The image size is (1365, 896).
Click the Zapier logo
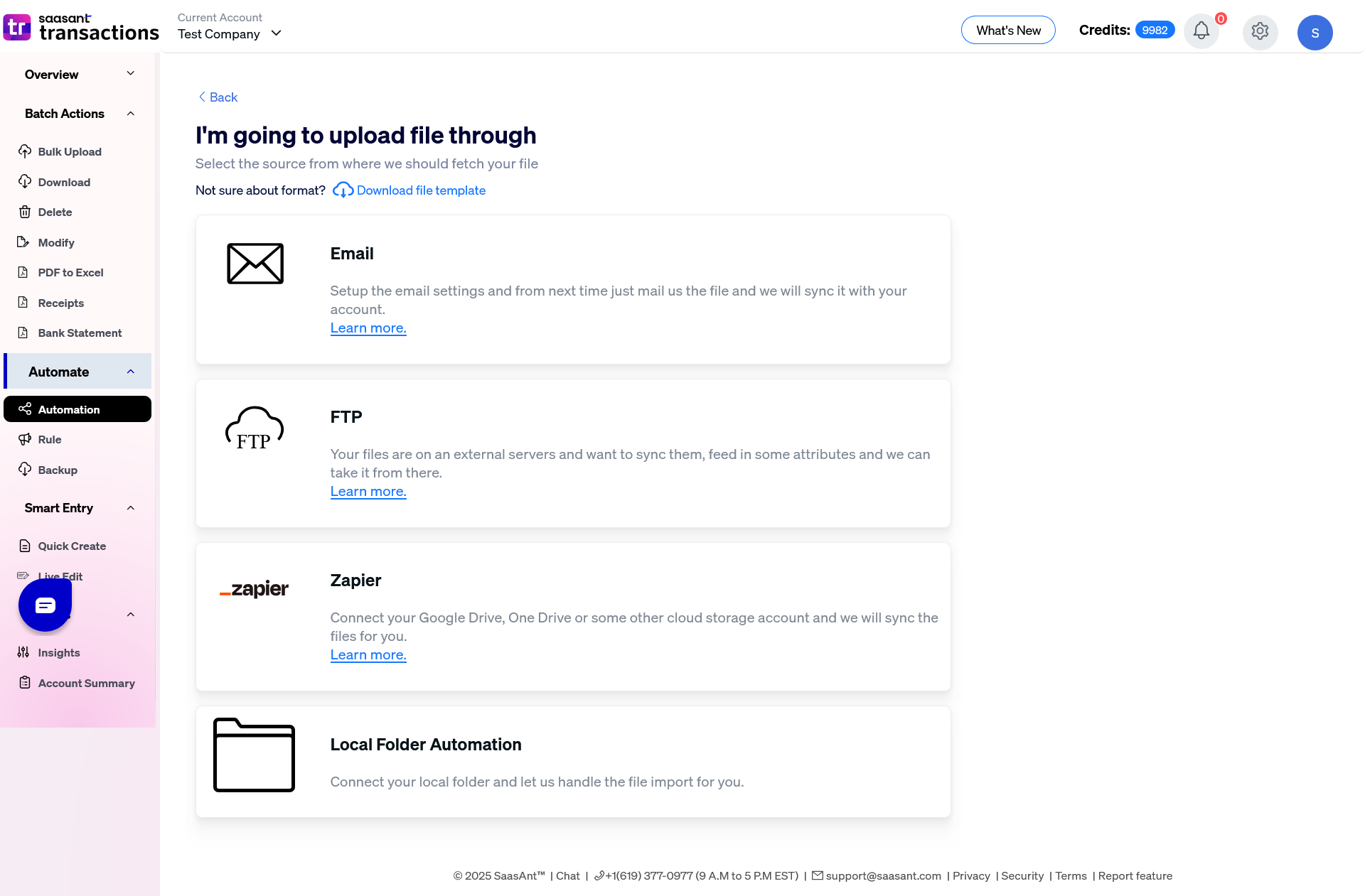[x=254, y=589]
